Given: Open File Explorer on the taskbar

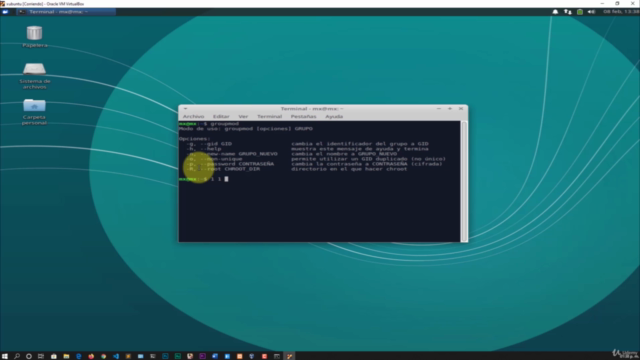Looking at the screenshot, I should point(66,356).
